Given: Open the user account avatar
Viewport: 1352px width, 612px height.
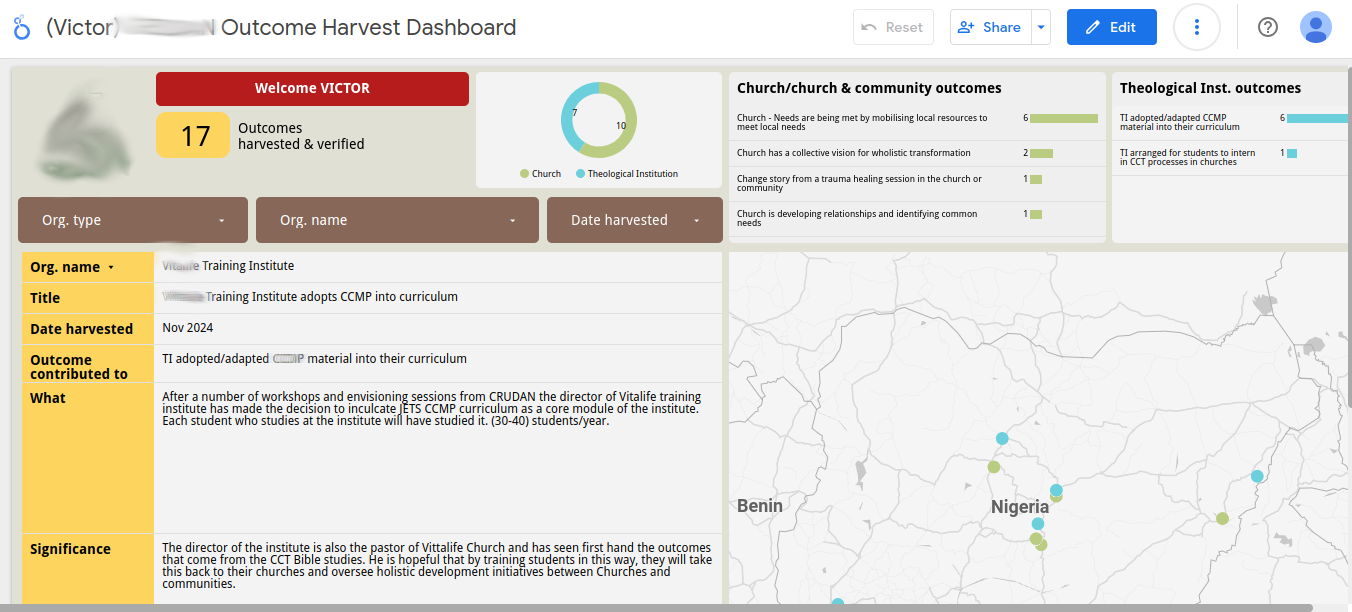Looking at the screenshot, I should coord(1315,28).
